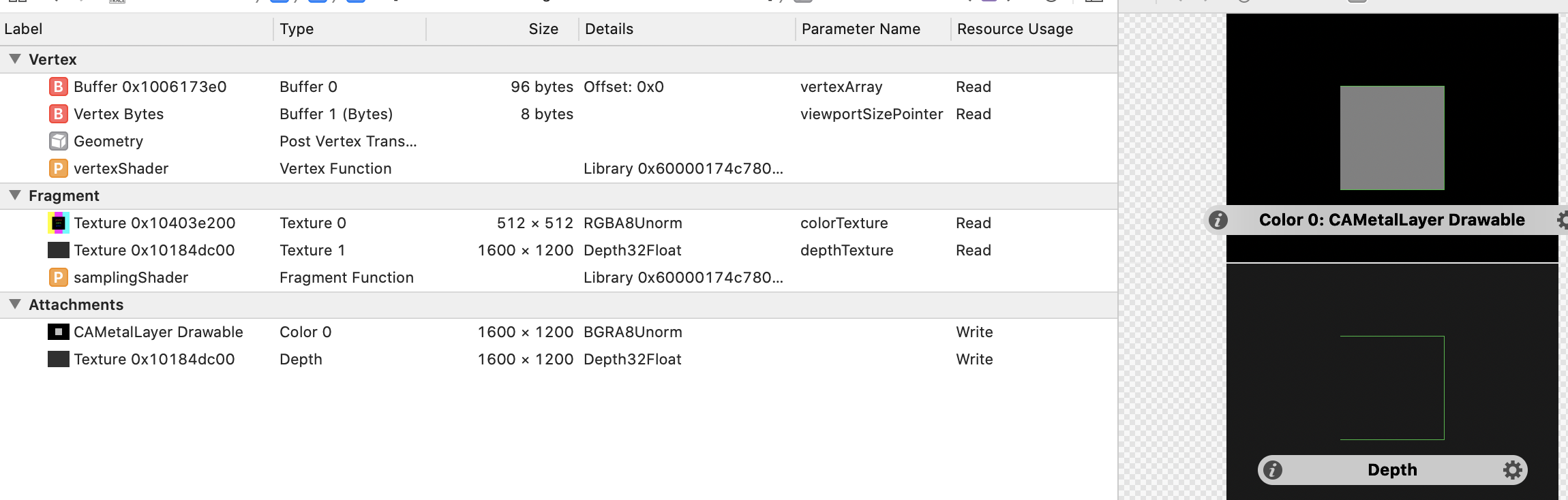1568x500 pixels.
Task: Collapse the Attachments section
Action: point(14,304)
